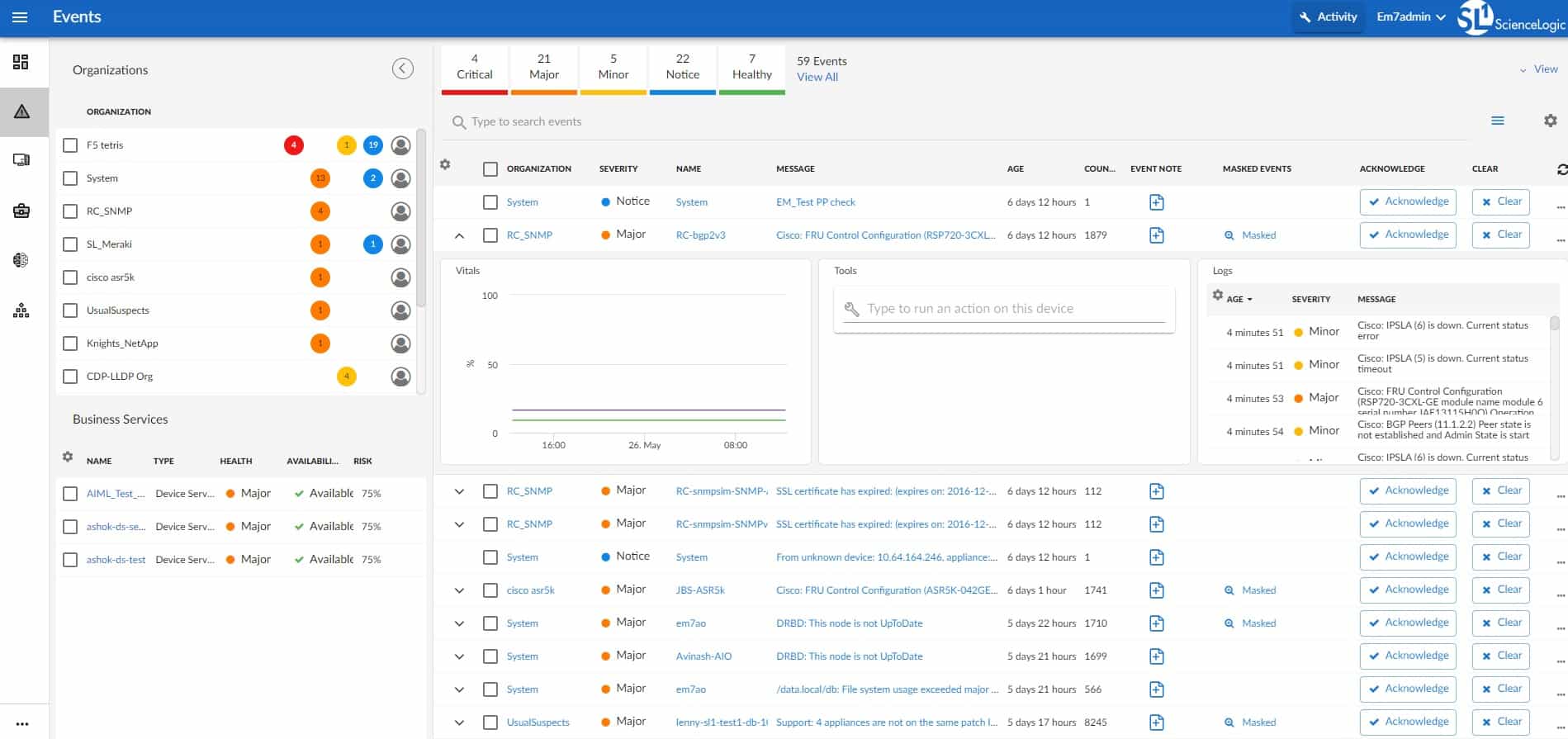
Task: Select the Avinash-AIO event checkbox
Action: 490,656
